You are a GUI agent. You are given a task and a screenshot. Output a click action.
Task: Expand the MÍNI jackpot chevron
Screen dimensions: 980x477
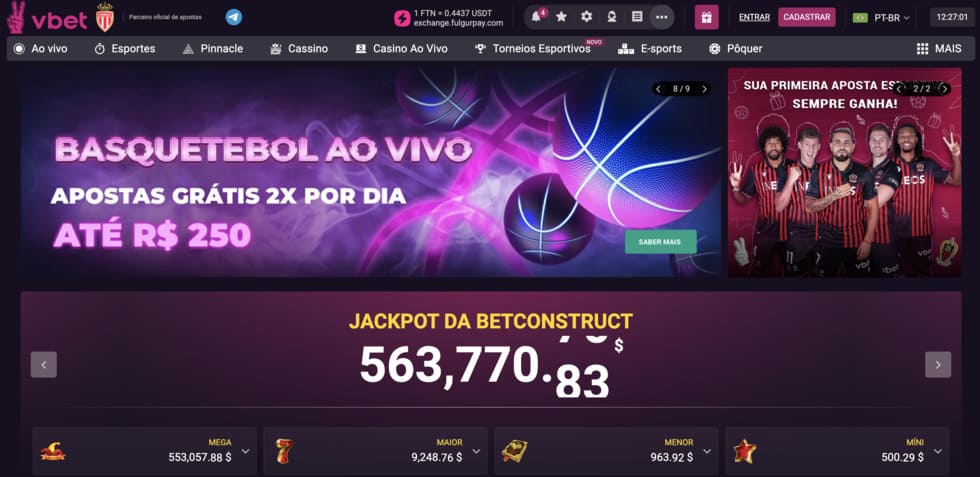point(938,451)
